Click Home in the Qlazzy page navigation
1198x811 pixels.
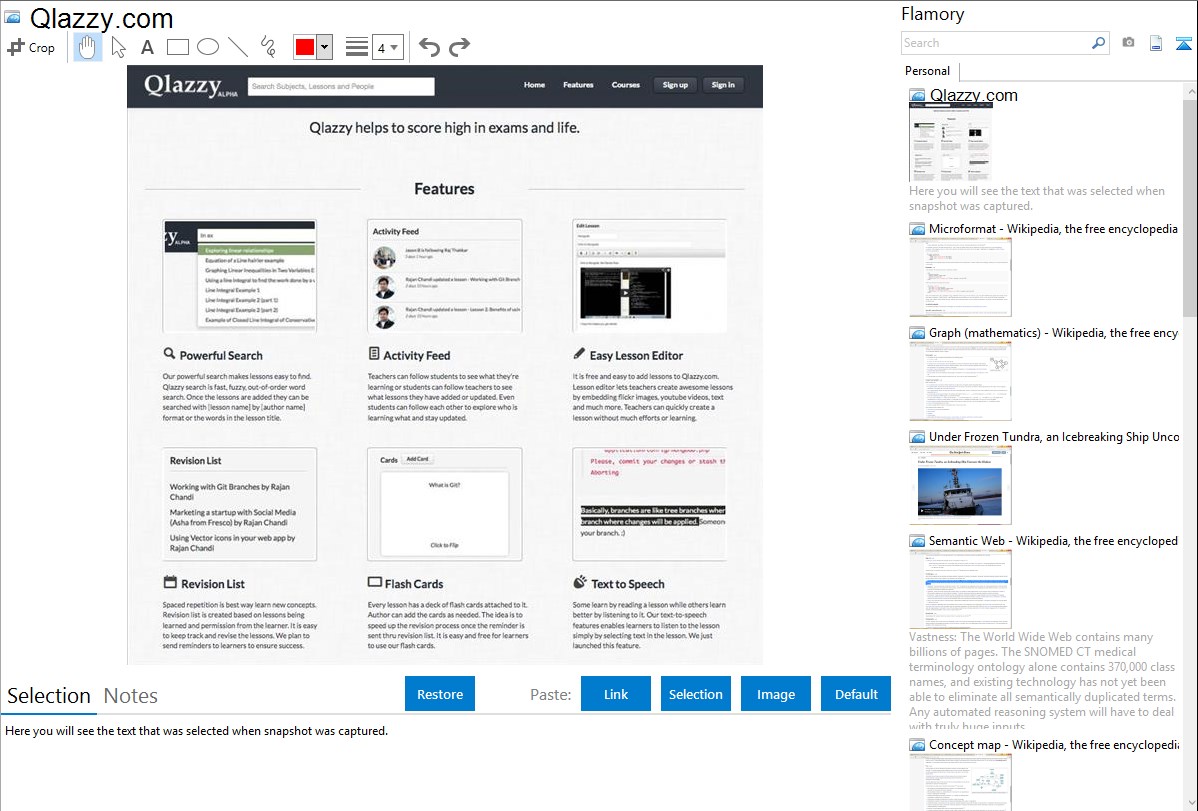tap(534, 85)
